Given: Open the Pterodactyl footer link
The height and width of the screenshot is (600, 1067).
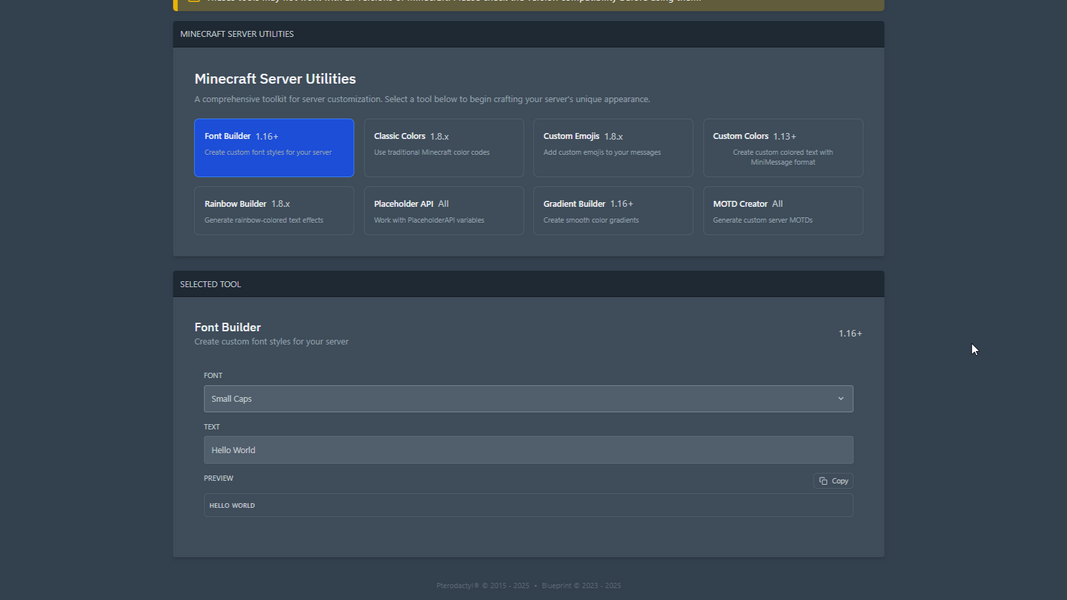Looking at the screenshot, I should click(x=457, y=586).
